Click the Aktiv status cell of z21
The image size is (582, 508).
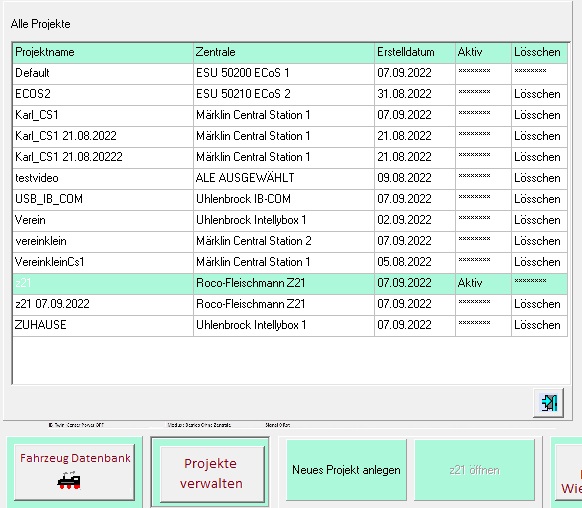pos(483,283)
